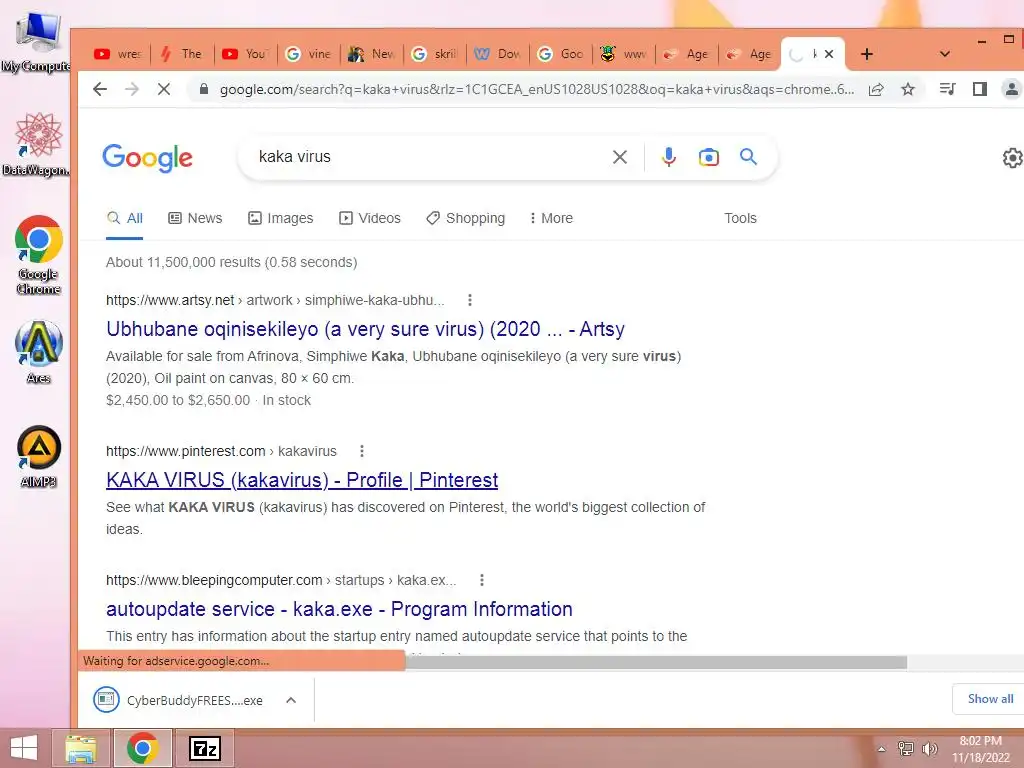The height and width of the screenshot is (768, 1024).
Task: Open options for the pinterest.com result
Action: tap(362, 451)
